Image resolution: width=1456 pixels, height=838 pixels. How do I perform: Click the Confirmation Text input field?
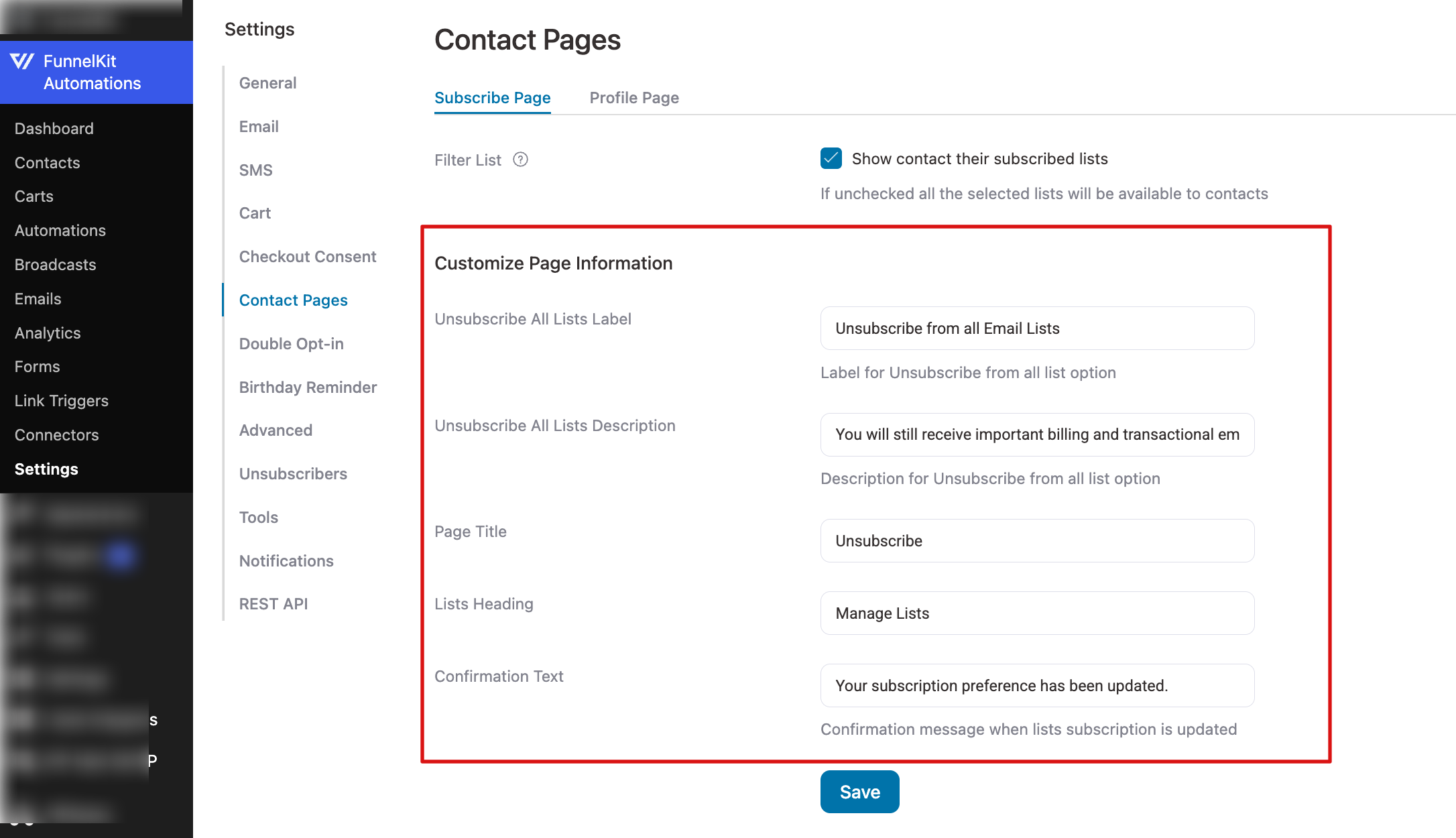tap(1036, 685)
